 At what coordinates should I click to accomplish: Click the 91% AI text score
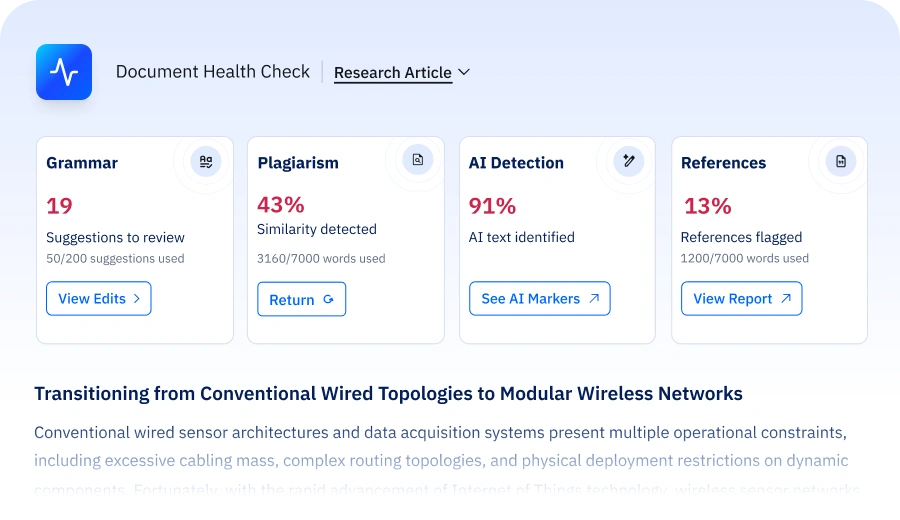pos(492,206)
